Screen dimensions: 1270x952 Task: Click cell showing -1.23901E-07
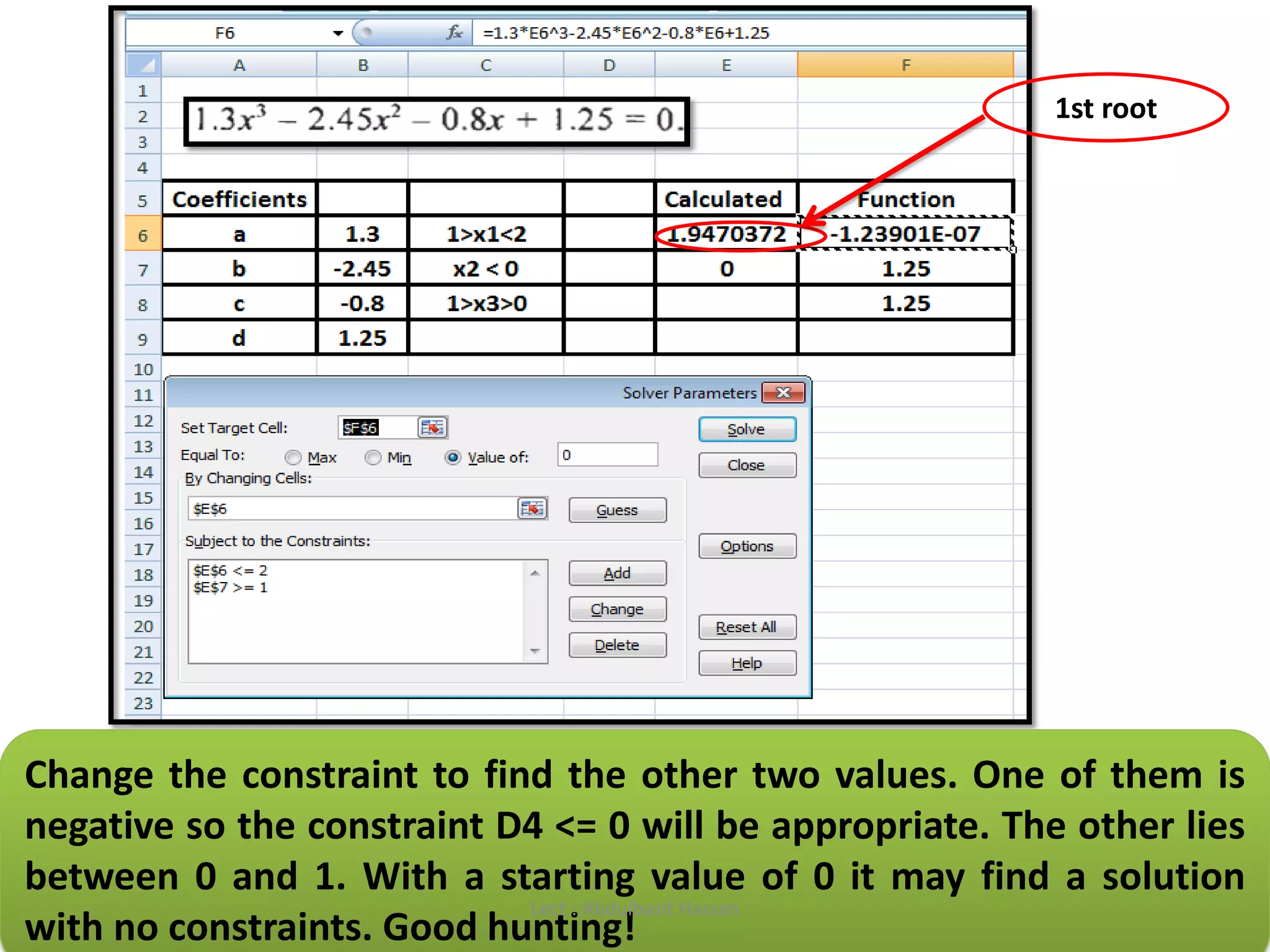tap(905, 234)
